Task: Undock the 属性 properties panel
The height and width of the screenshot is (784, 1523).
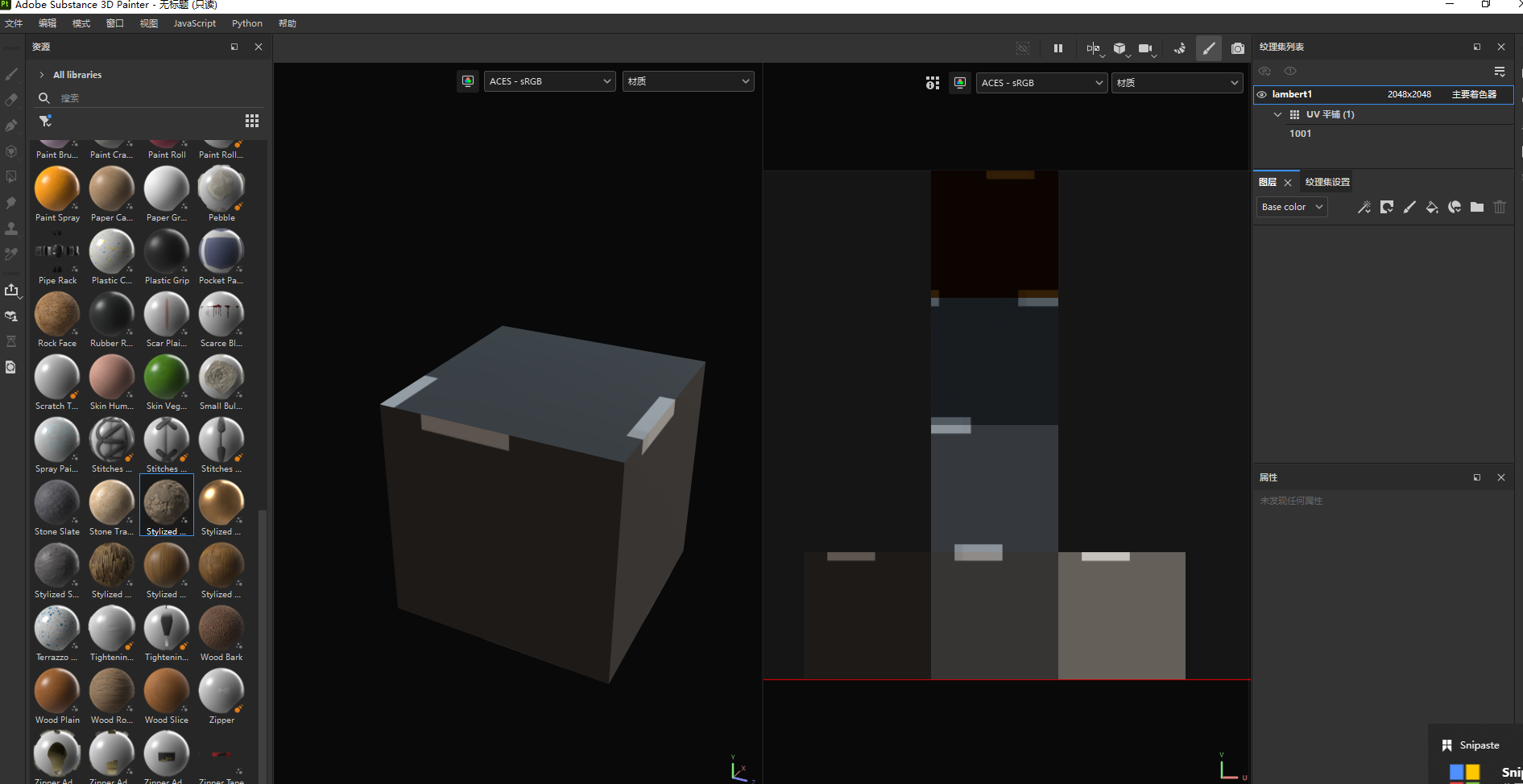Action: point(1477,477)
